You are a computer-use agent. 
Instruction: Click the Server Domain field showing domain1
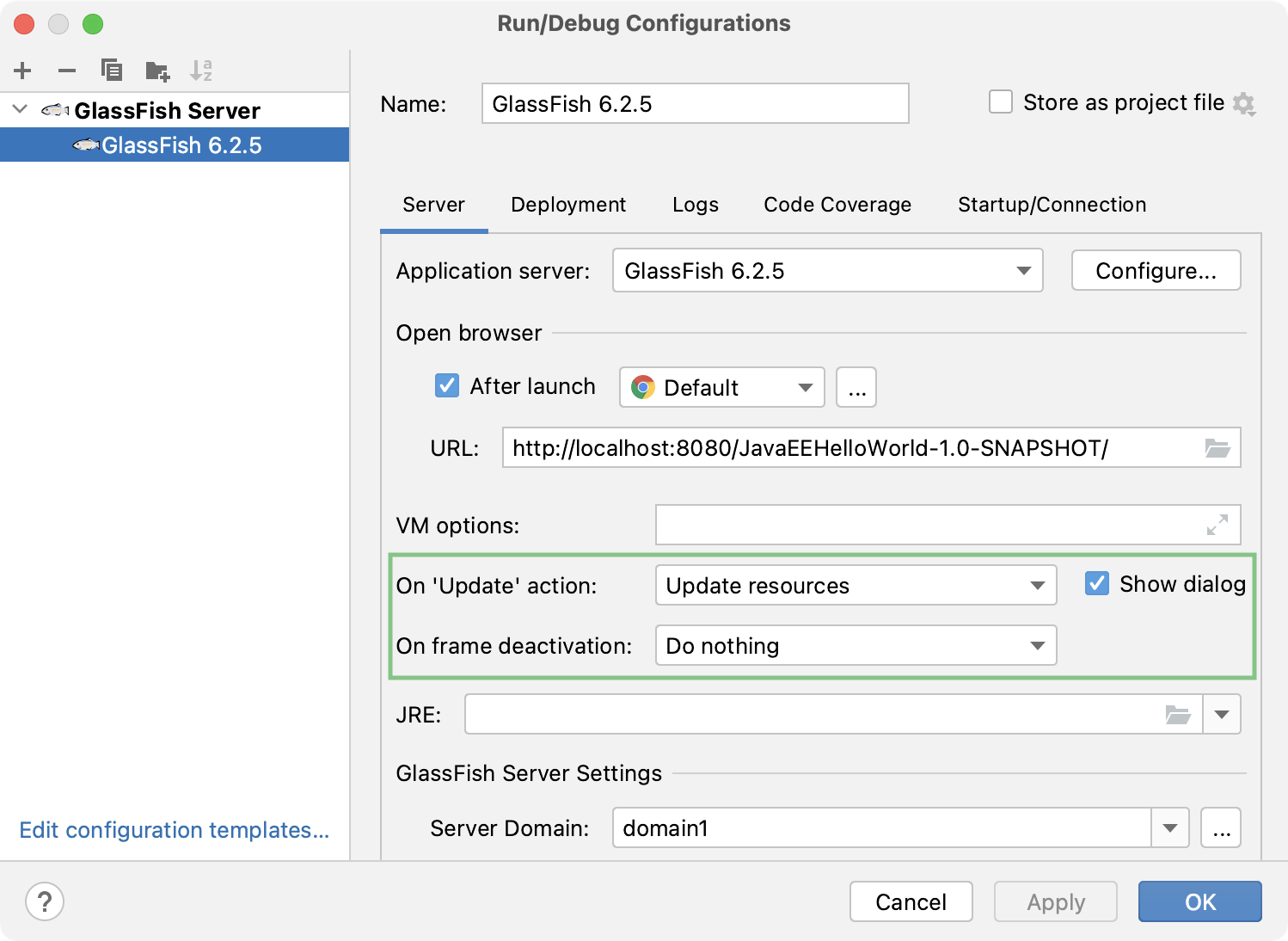882,827
